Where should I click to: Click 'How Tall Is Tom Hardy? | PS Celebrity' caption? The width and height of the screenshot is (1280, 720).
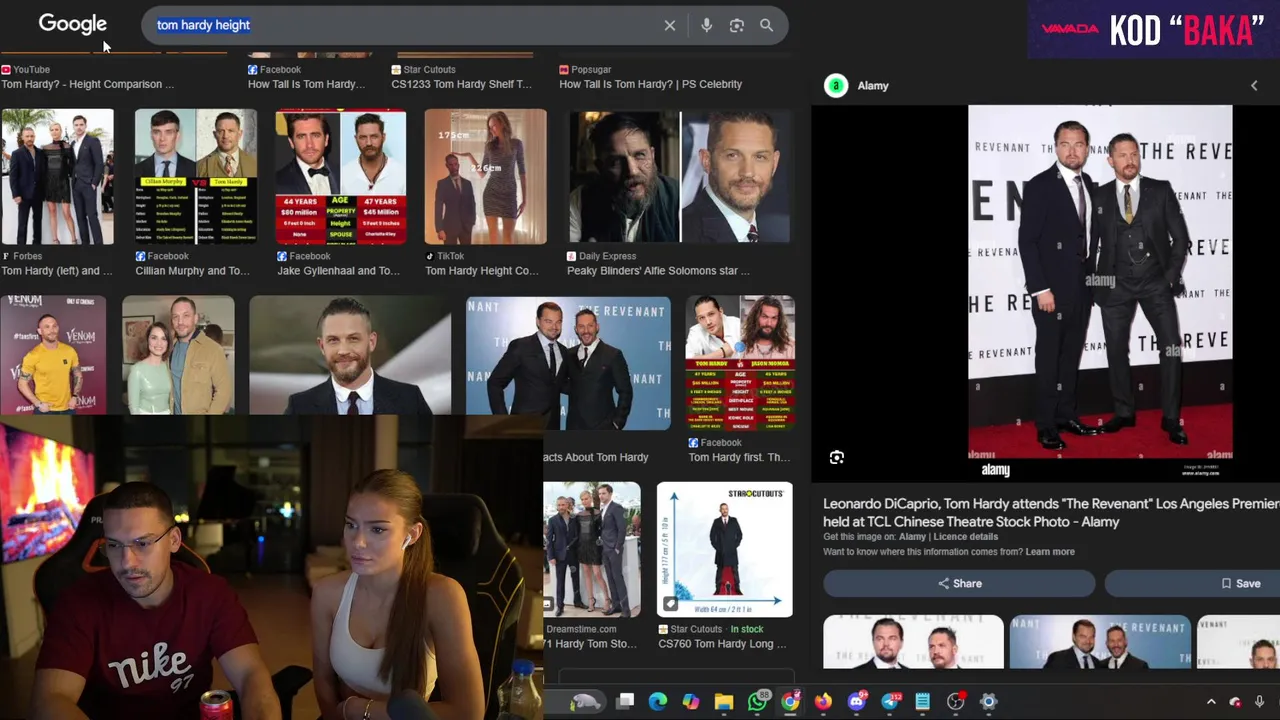(x=650, y=85)
